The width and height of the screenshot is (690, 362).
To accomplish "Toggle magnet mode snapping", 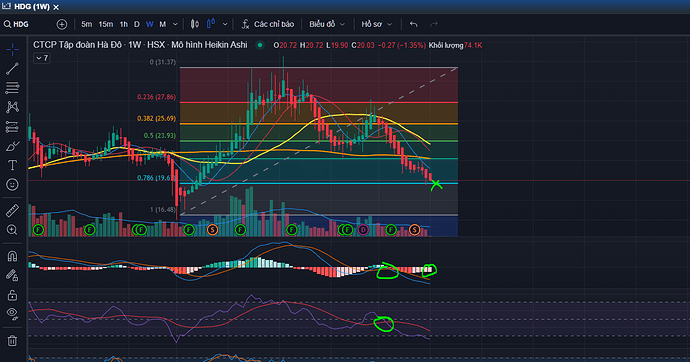I will pyautogui.click(x=12, y=256).
